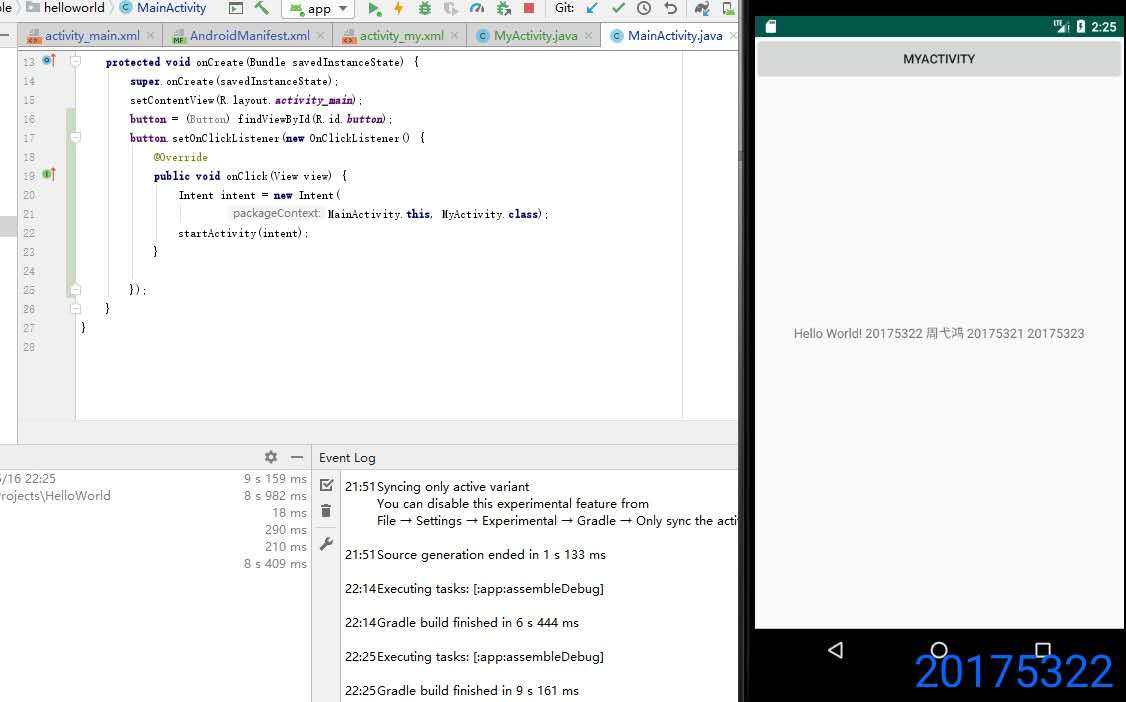Click the fold end marker at line 26
This screenshot has width=1126, height=702.
click(x=75, y=308)
